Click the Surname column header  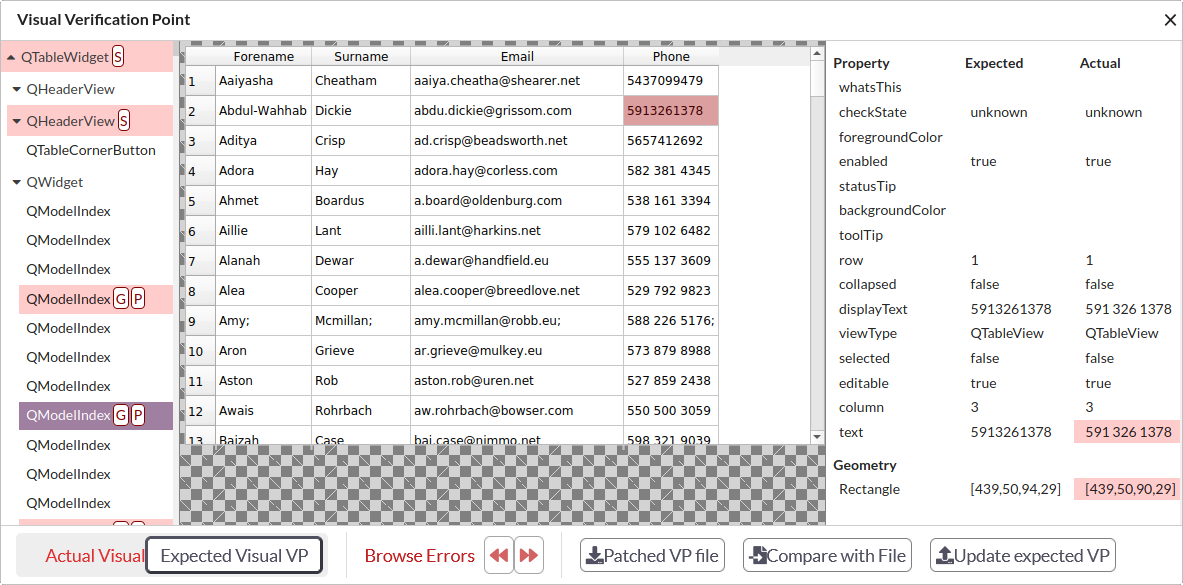[x=361, y=57]
